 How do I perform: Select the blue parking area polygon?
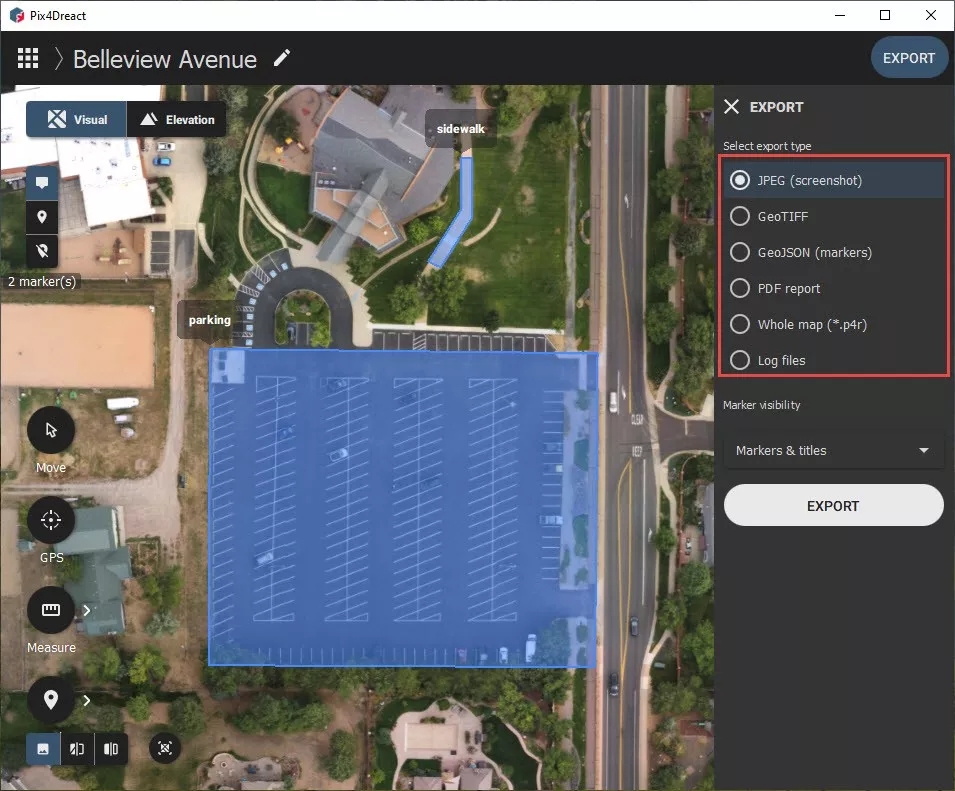[x=403, y=508]
